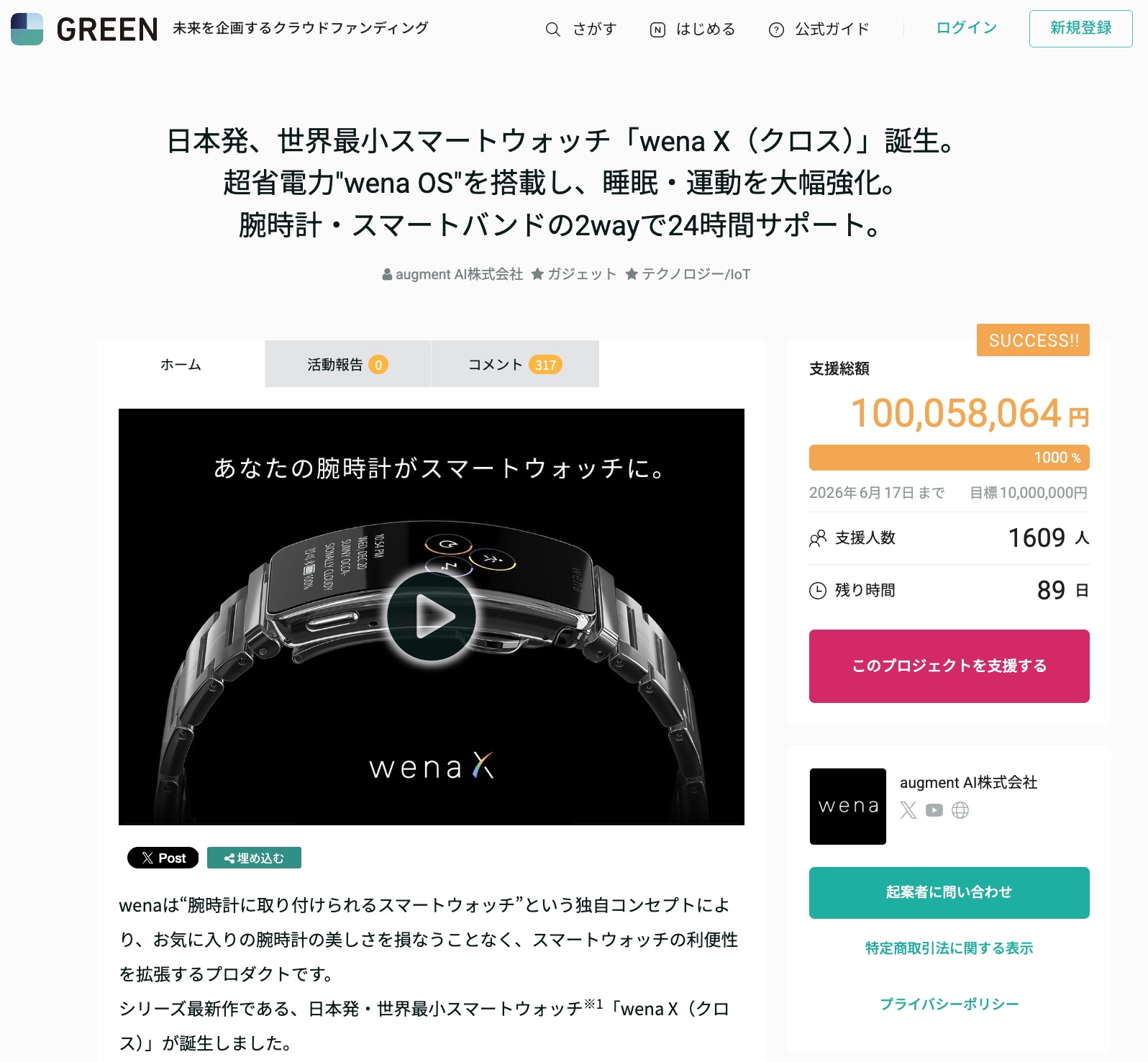The height and width of the screenshot is (1062, 1148).
Task: Open augment AI's website globe icon
Action: 960,810
